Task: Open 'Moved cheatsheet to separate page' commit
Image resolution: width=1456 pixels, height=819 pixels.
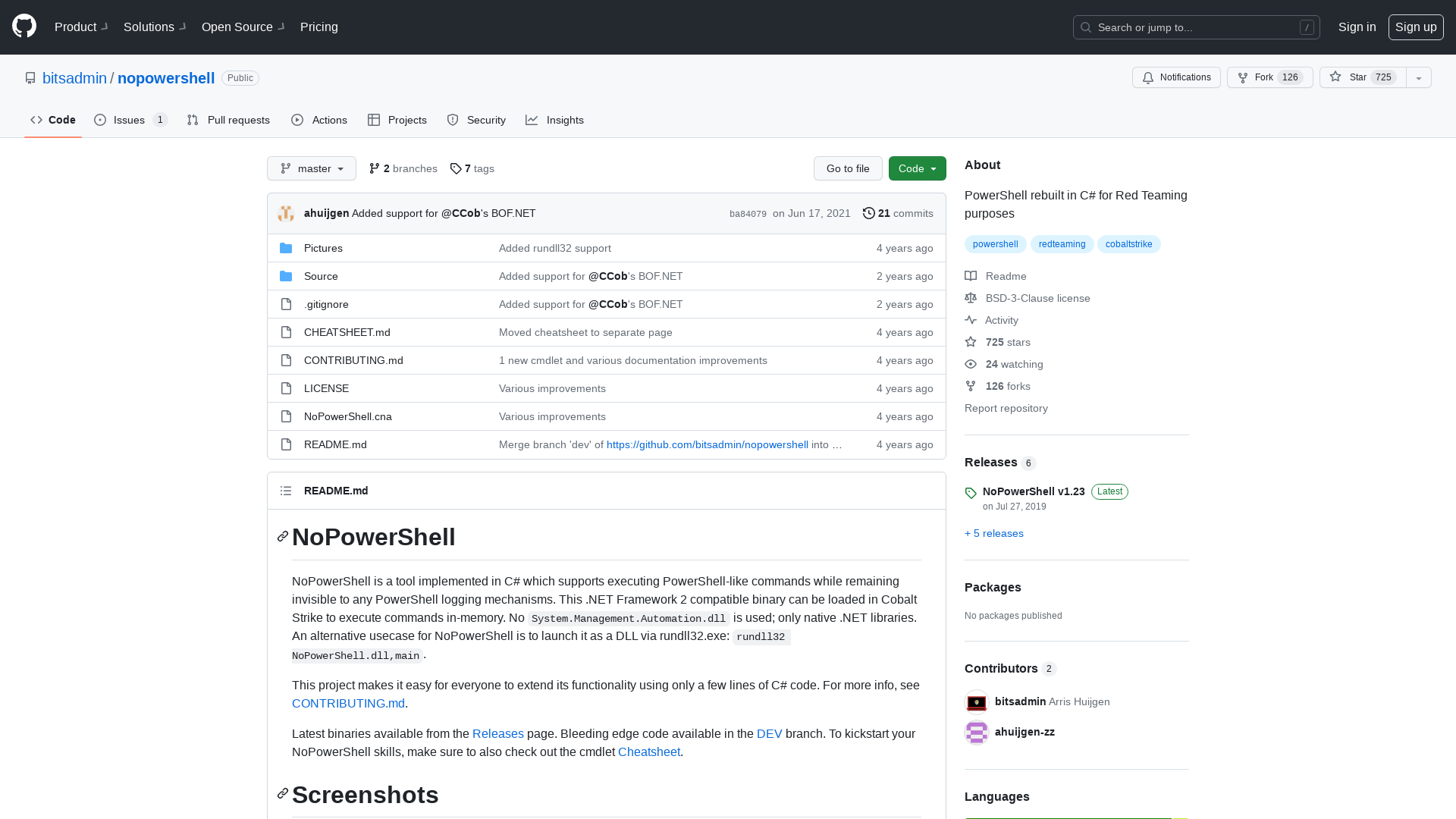Action: click(x=585, y=332)
